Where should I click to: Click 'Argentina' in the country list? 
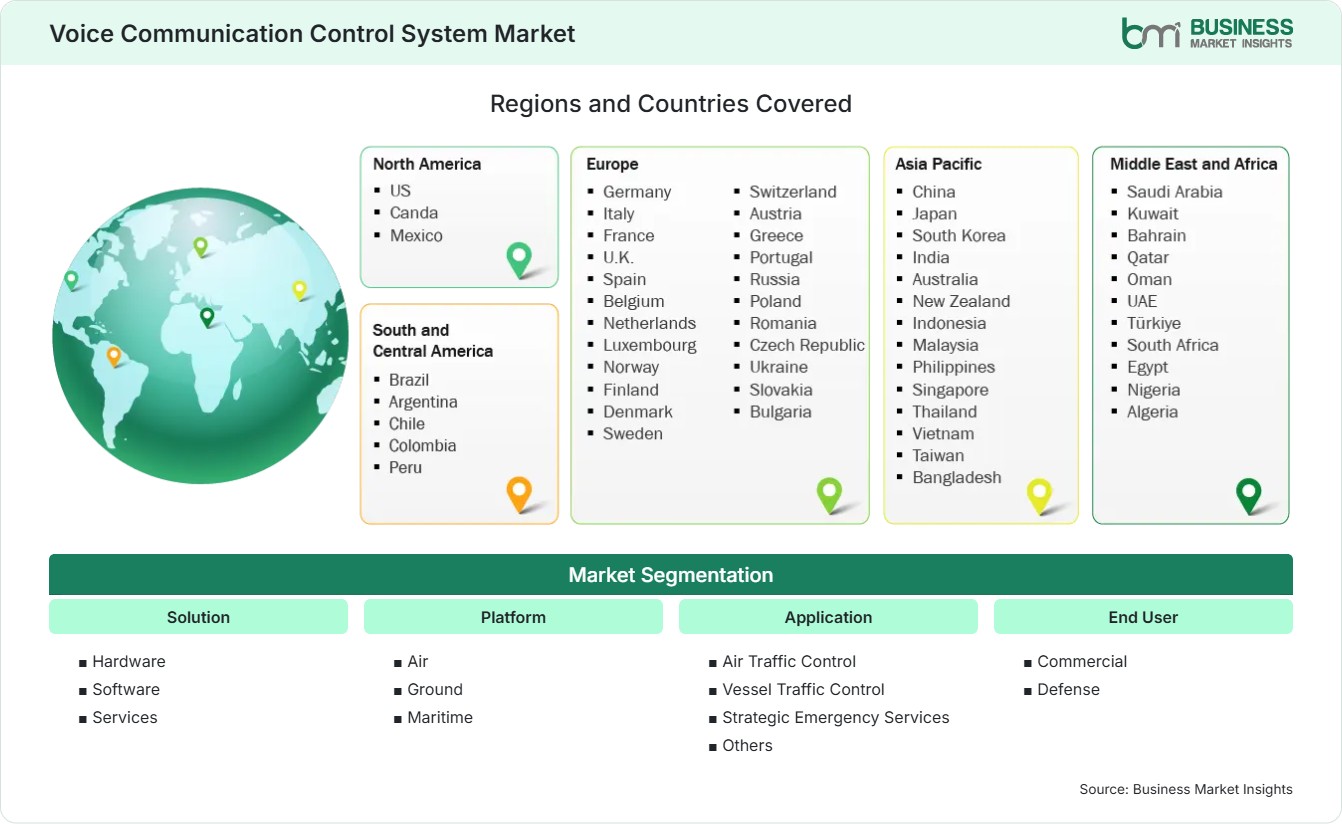423,402
